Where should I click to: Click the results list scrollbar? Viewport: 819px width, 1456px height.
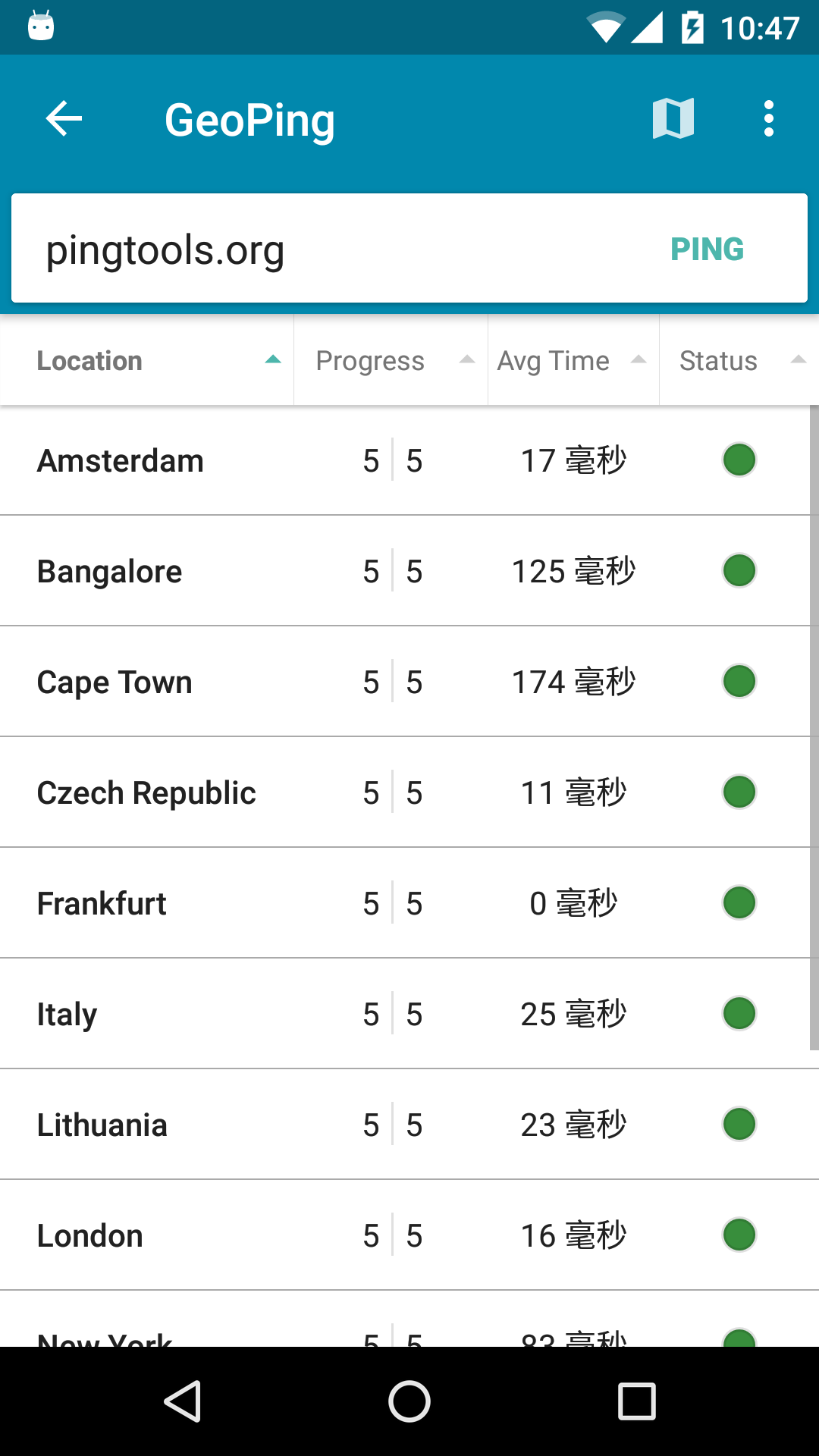(814, 728)
